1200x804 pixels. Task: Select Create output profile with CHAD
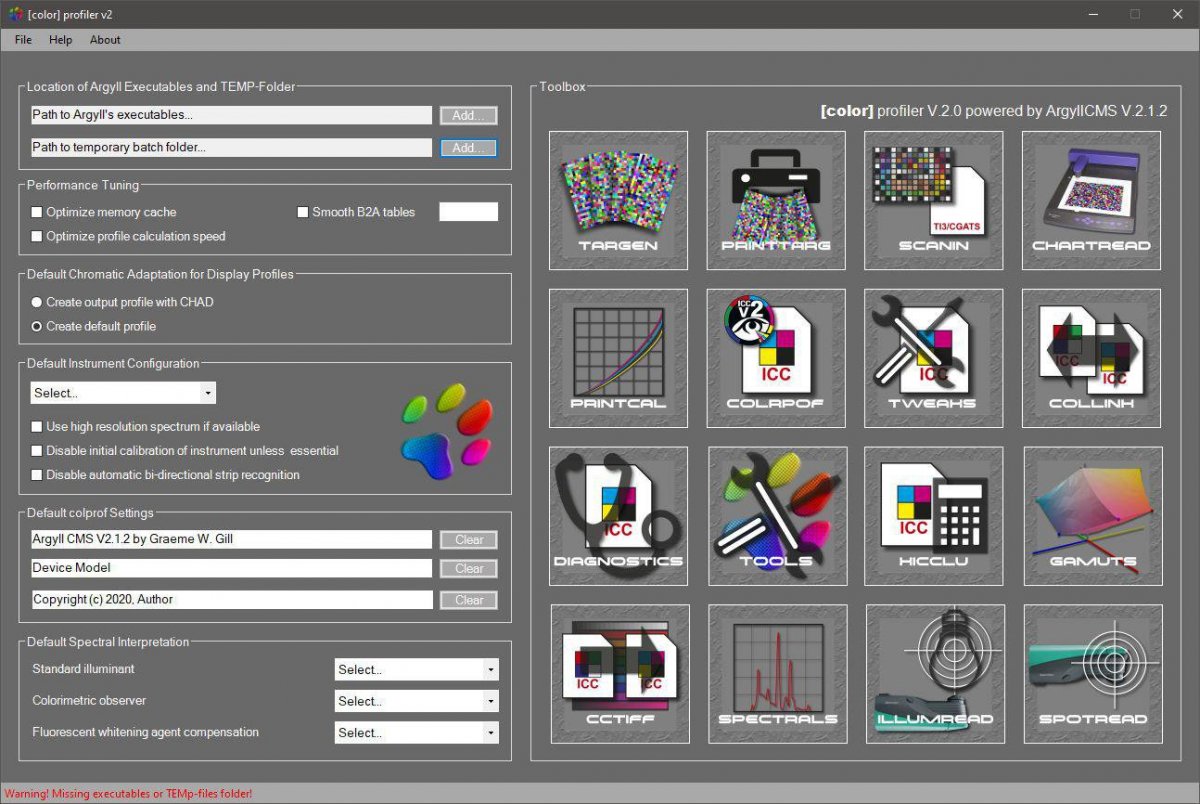point(38,302)
